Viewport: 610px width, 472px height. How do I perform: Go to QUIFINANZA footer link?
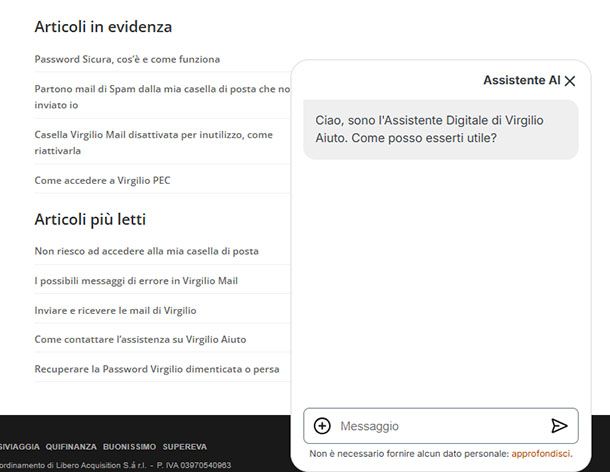pos(71,447)
